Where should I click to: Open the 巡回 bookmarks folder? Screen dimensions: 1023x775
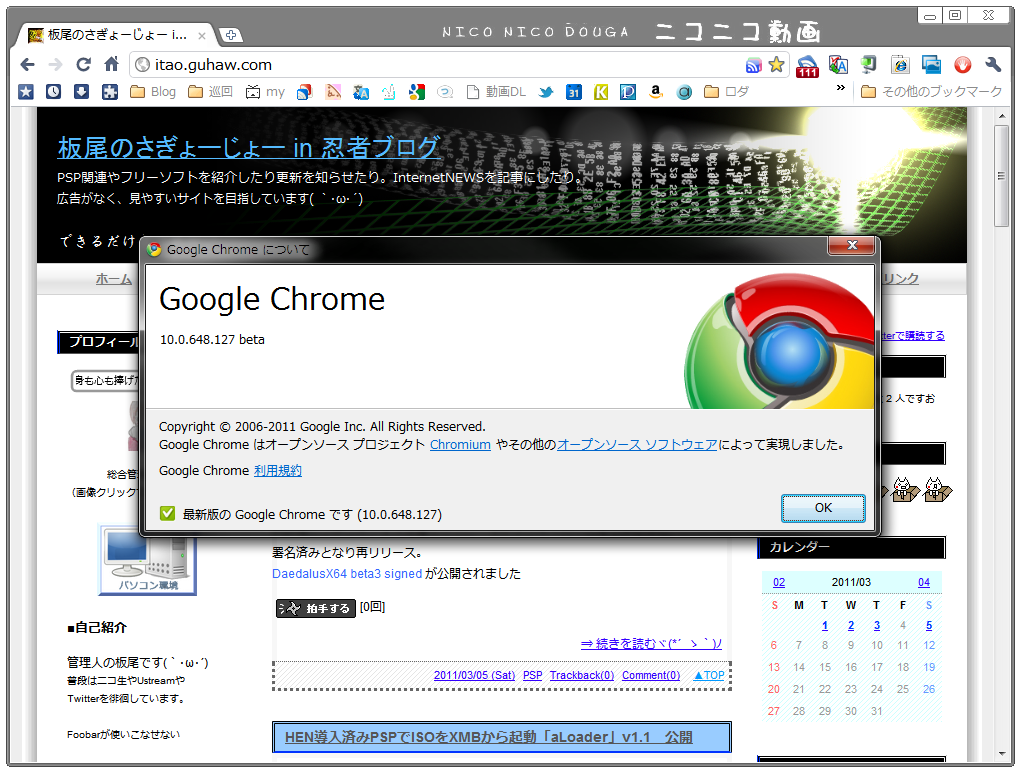(x=210, y=92)
